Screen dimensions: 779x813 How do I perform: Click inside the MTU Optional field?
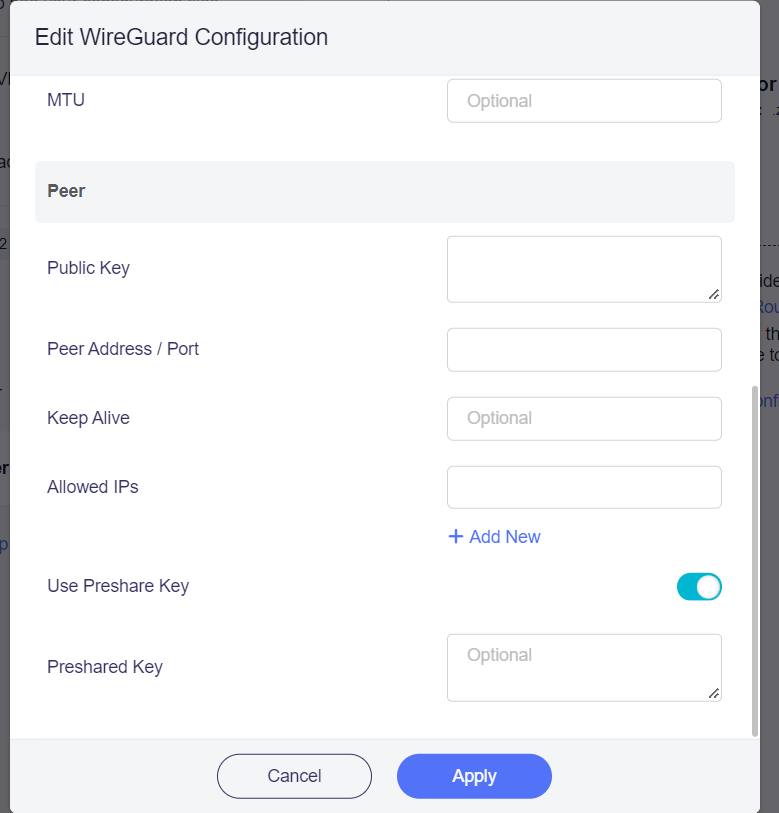(584, 100)
